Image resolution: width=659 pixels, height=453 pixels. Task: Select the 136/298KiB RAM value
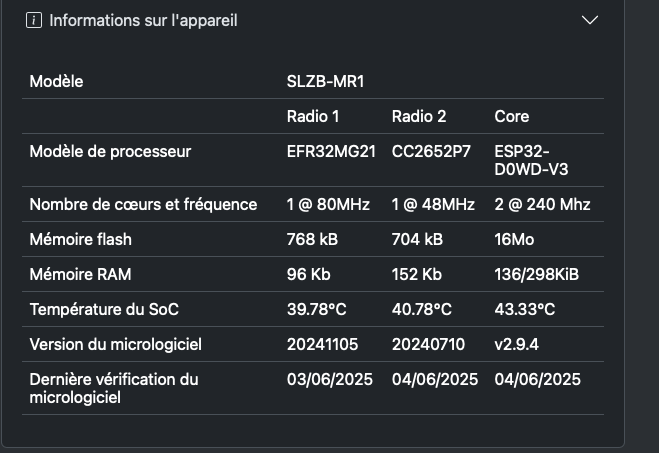tap(536, 274)
